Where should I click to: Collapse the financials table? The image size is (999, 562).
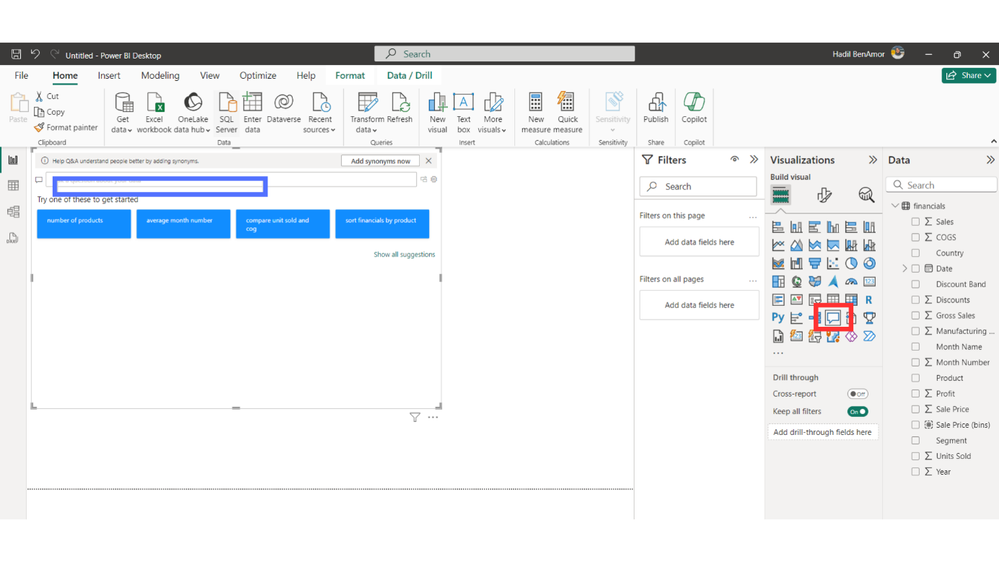895,206
